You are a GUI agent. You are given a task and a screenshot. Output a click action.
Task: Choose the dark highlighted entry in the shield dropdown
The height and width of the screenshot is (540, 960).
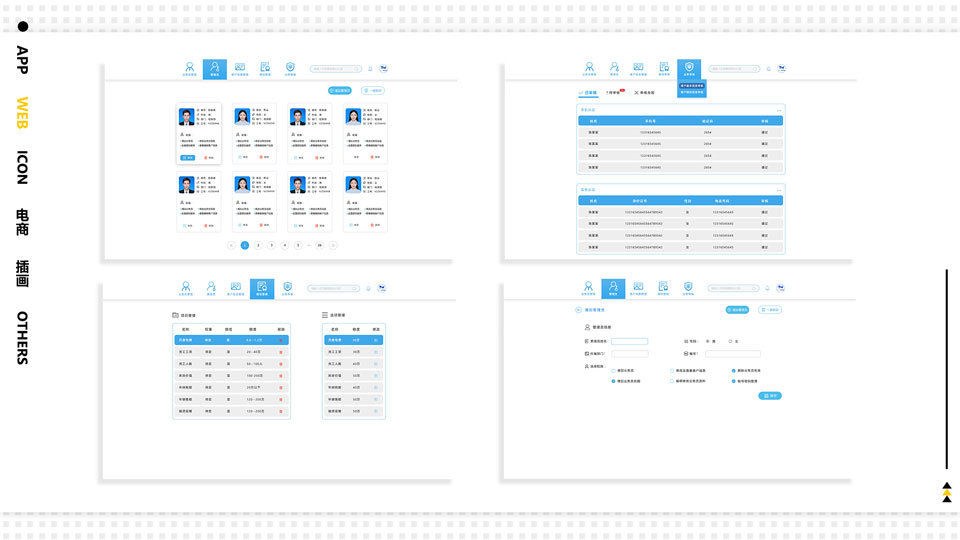coord(692,86)
